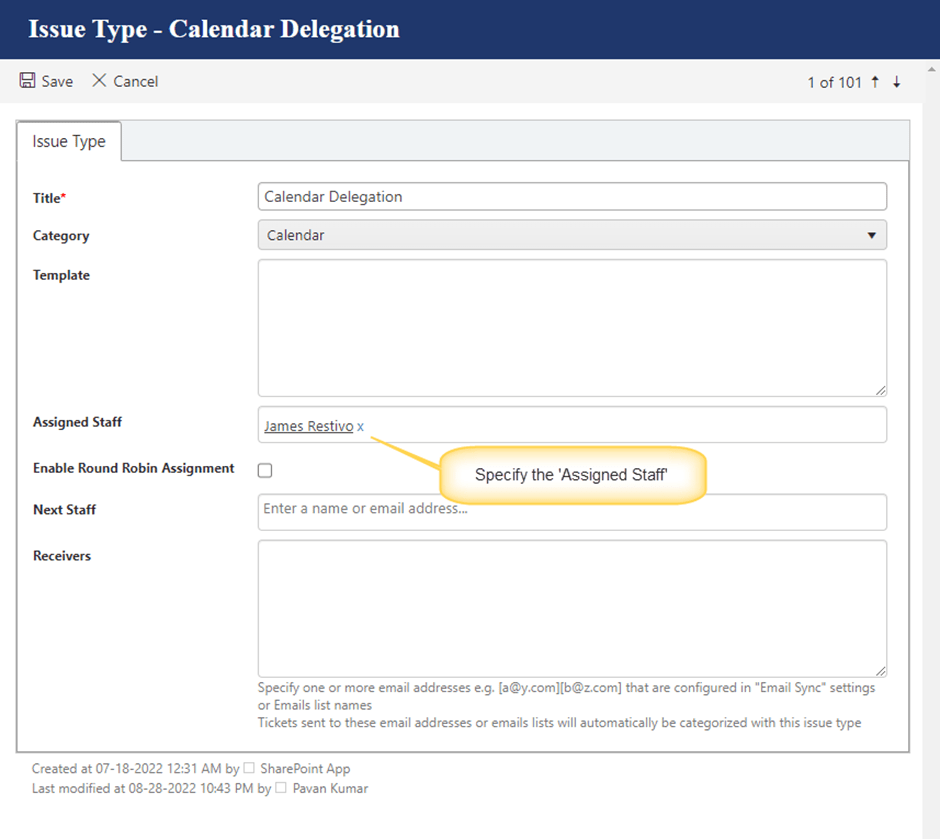Enable Round Robin Assignment checkbox
This screenshot has height=839, width=940.
coord(265,470)
